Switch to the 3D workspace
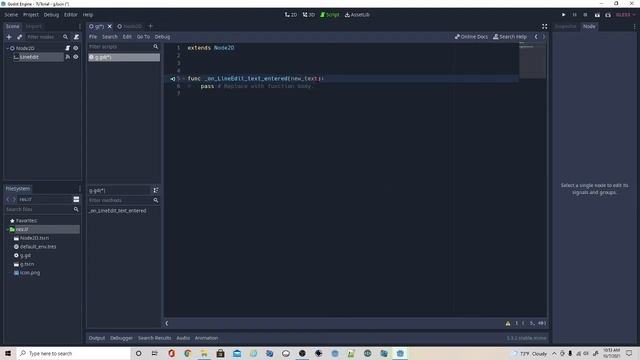 (x=309, y=15)
